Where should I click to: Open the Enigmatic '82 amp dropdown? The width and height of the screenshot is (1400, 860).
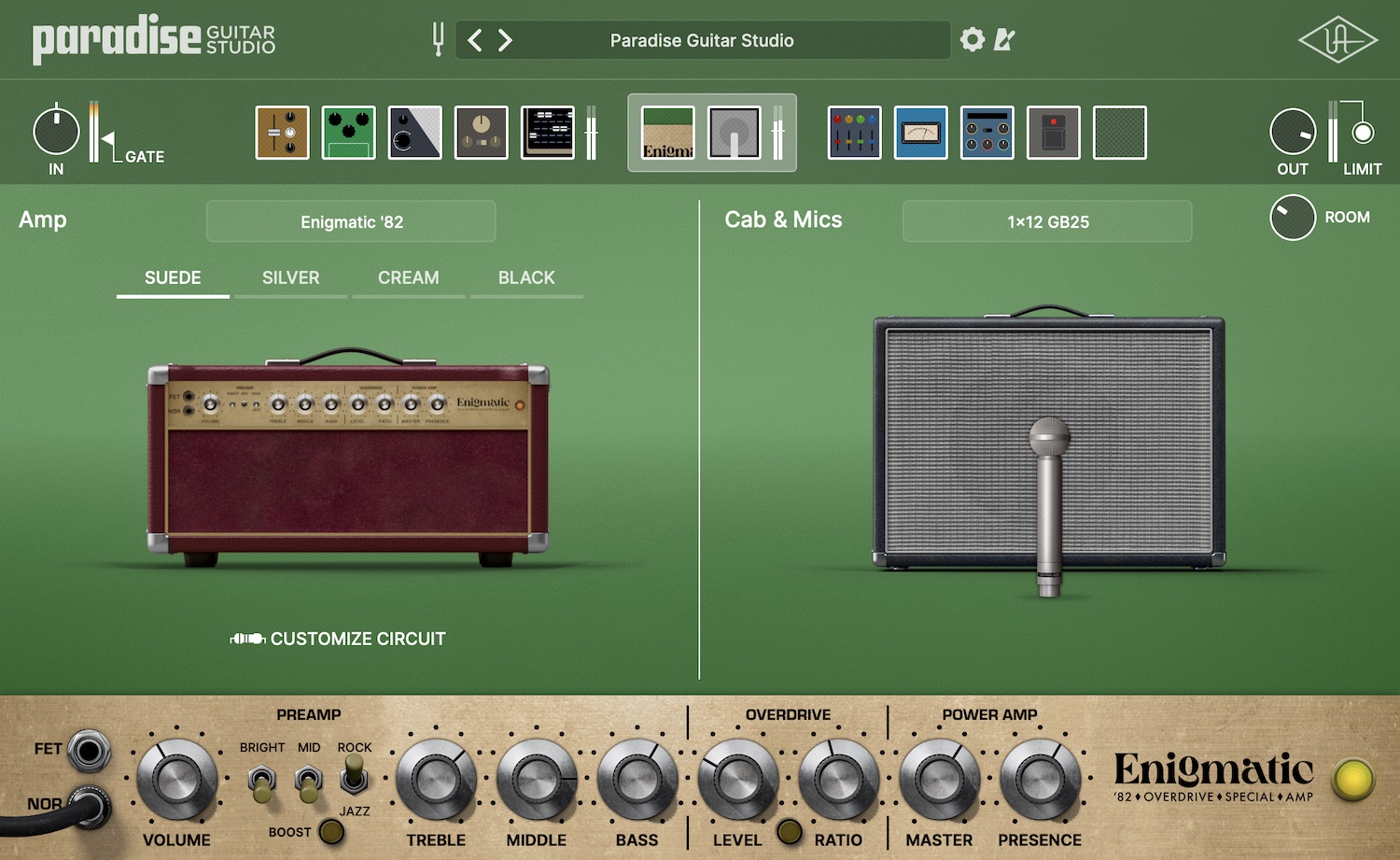click(x=351, y=222)
